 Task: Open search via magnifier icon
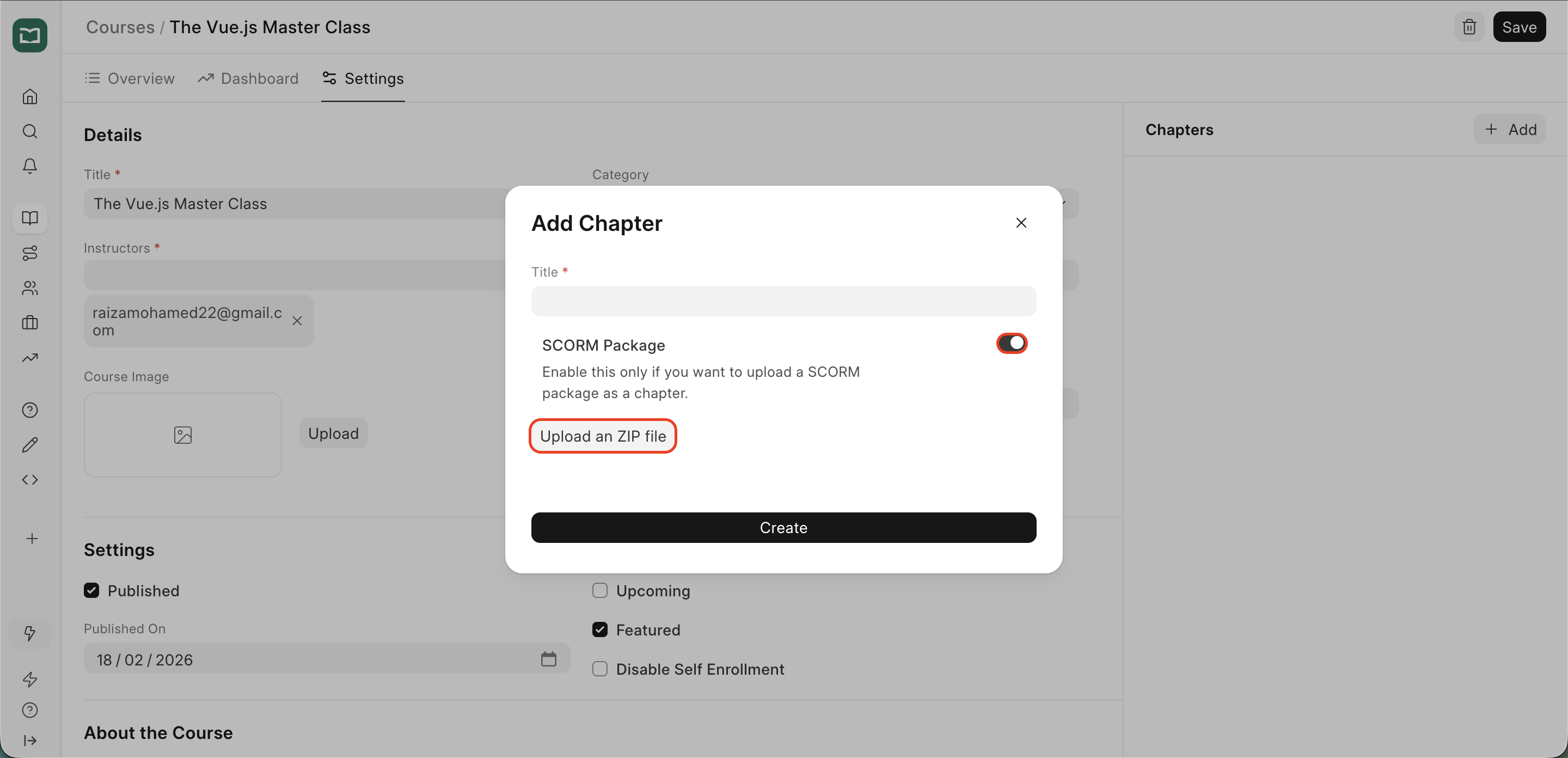click(30, 132)
